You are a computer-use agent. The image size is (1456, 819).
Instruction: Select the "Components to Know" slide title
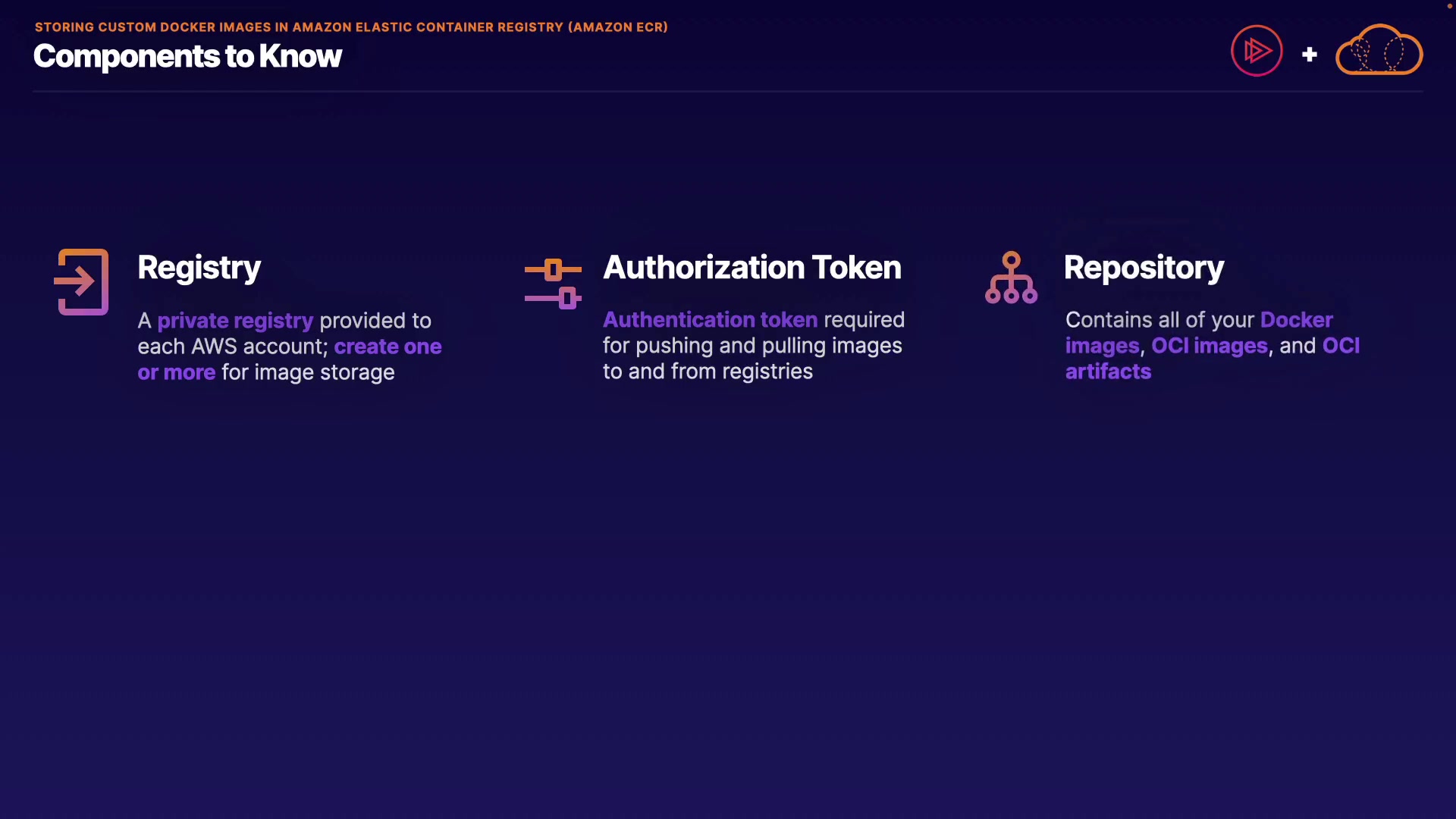[x=187, y=57]
